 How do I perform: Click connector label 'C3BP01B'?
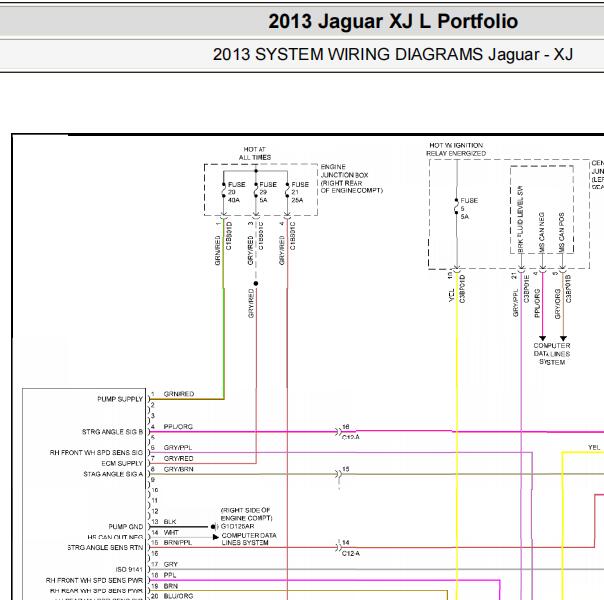coord(568,289)
